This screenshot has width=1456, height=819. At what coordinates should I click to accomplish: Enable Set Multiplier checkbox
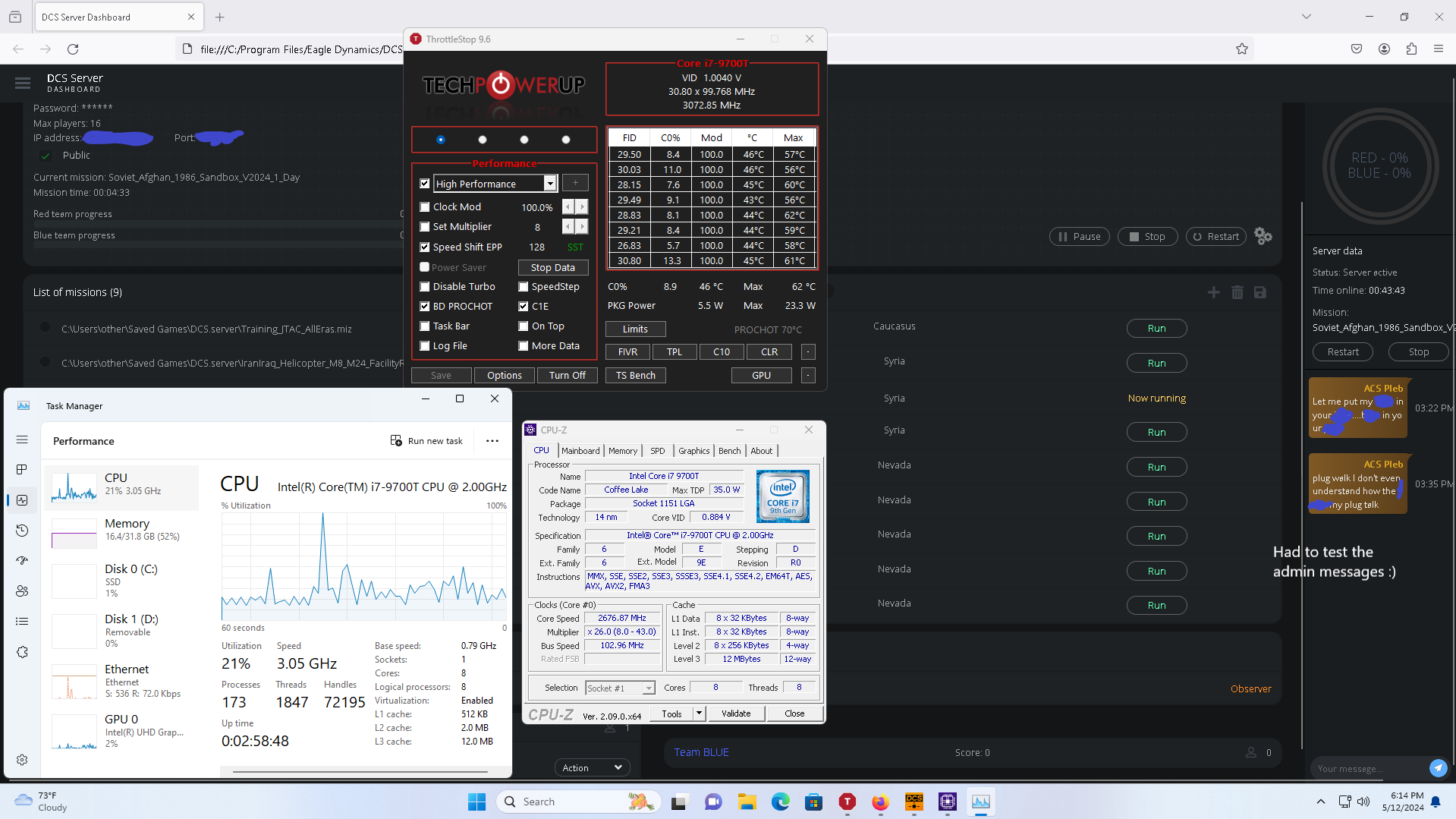click(x=425, y=226)
